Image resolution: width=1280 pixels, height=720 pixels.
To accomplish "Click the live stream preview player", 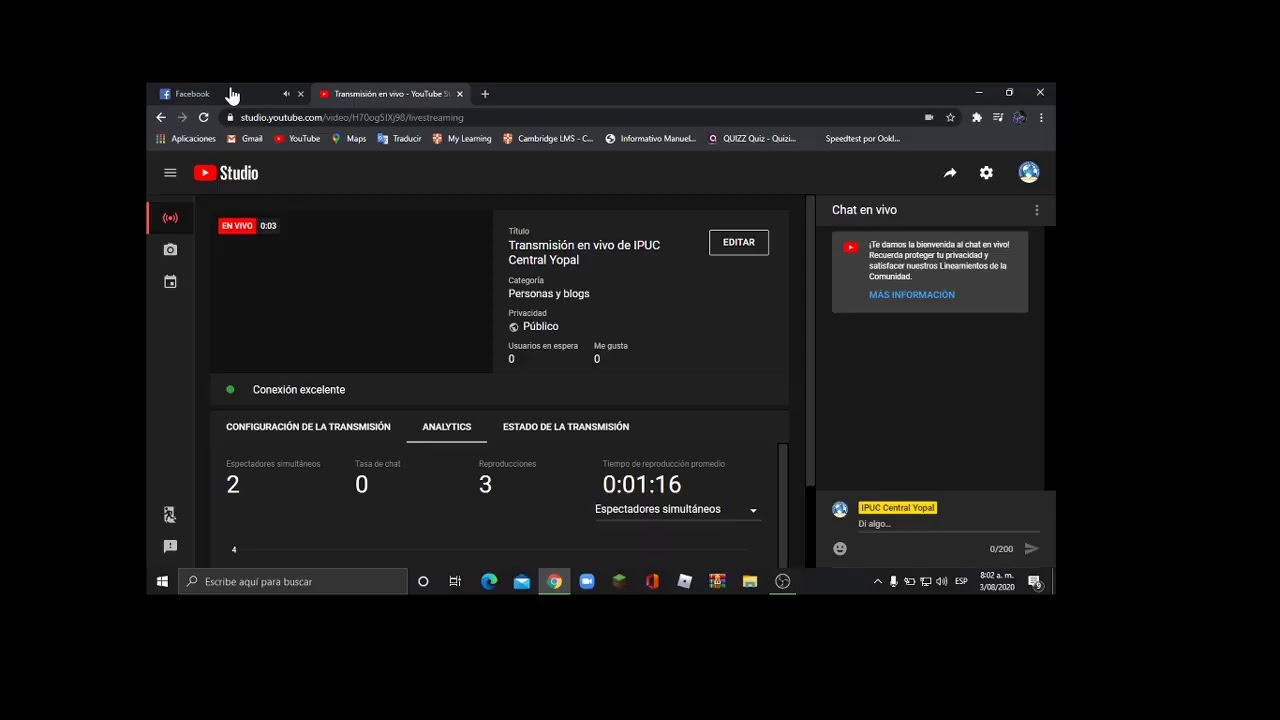I will [351, 291].
